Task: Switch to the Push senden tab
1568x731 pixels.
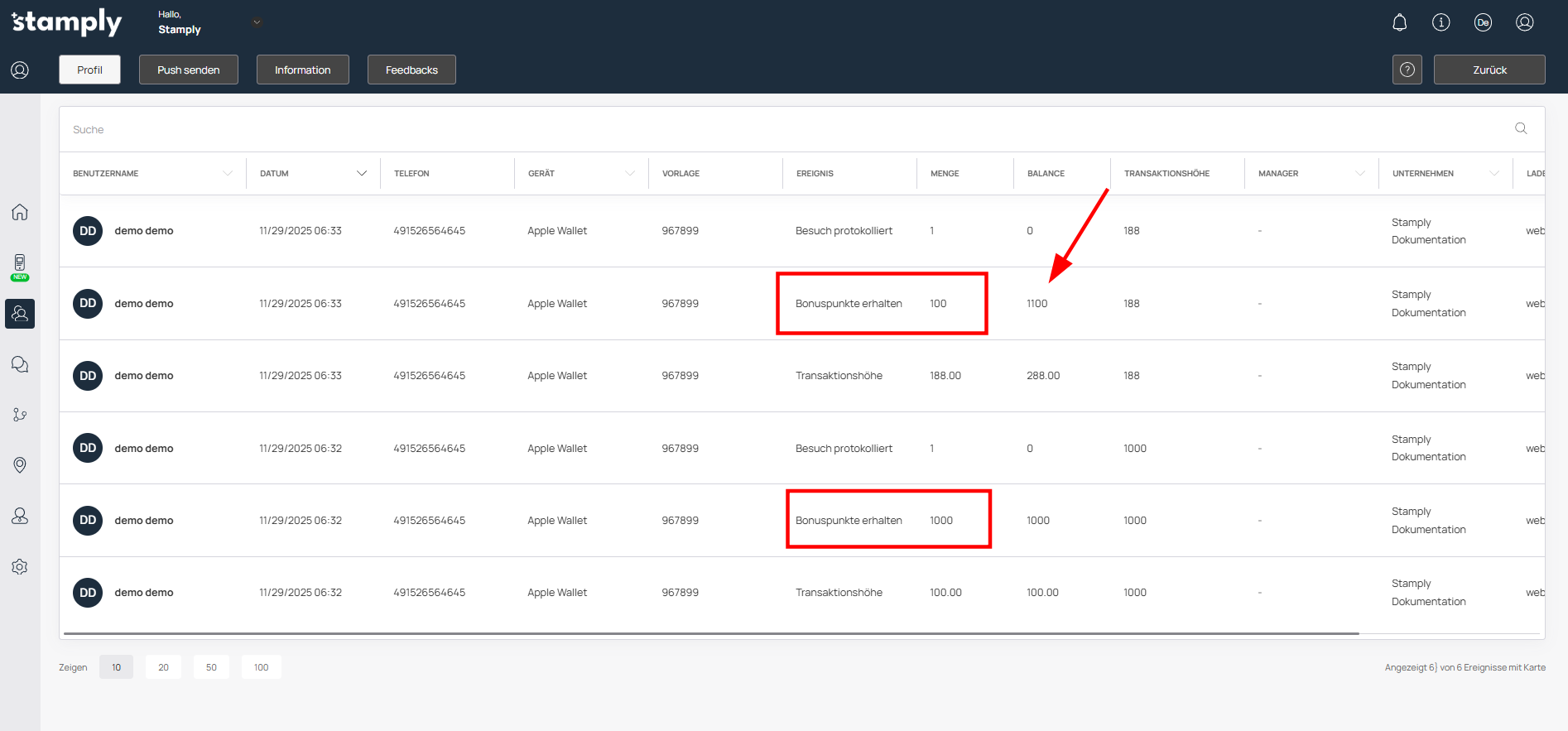Action: tap(188, 70)
